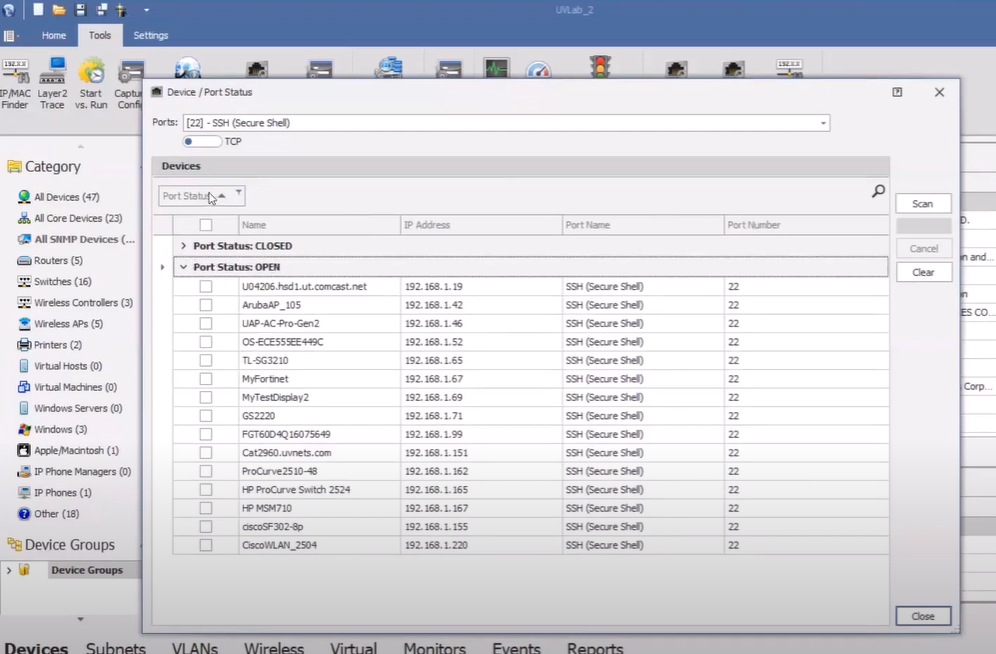Click the IP Phones icon

tap(24, 493)
